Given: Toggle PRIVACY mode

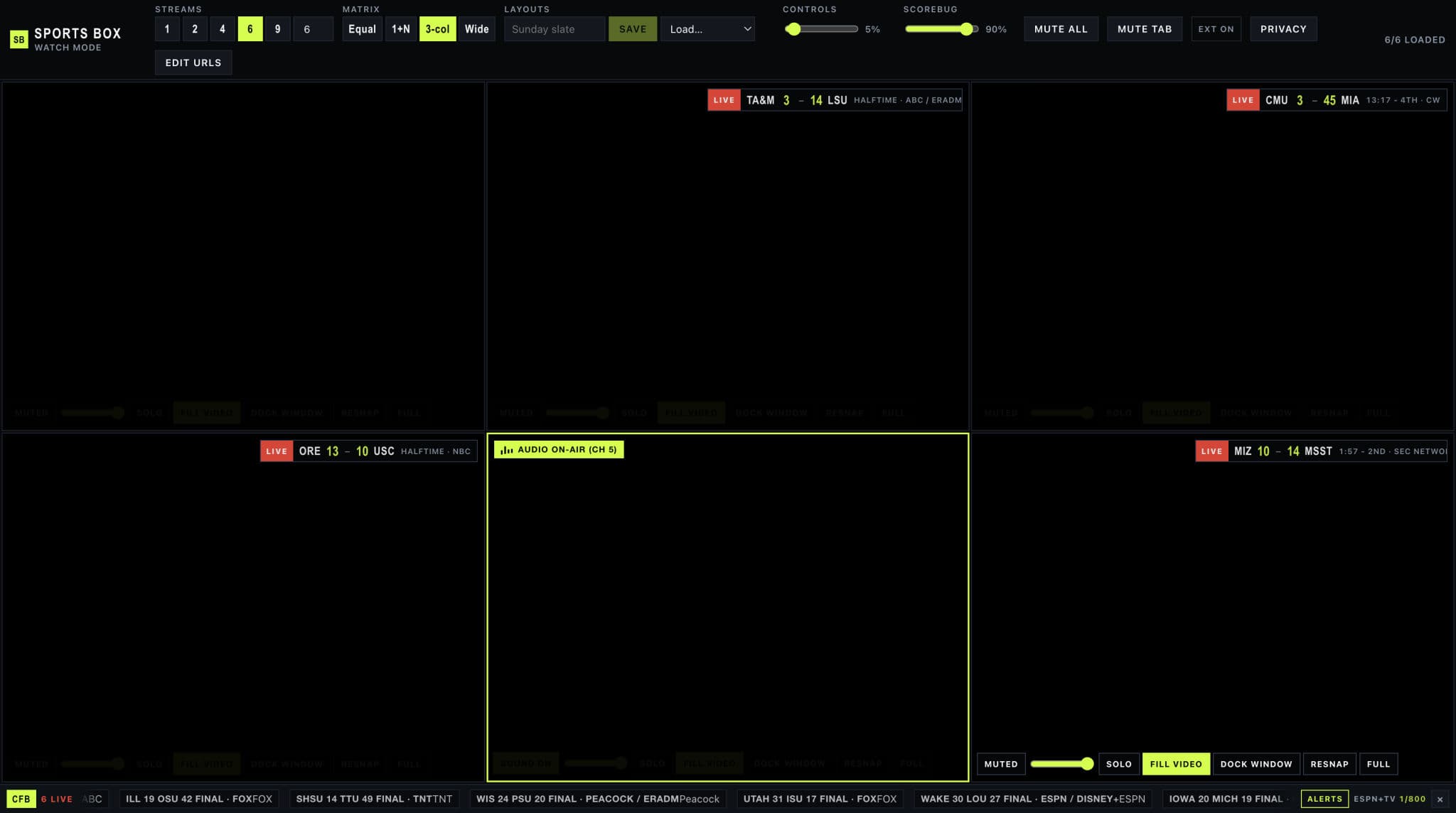Looking at the screenshot, I should 1283,29.
